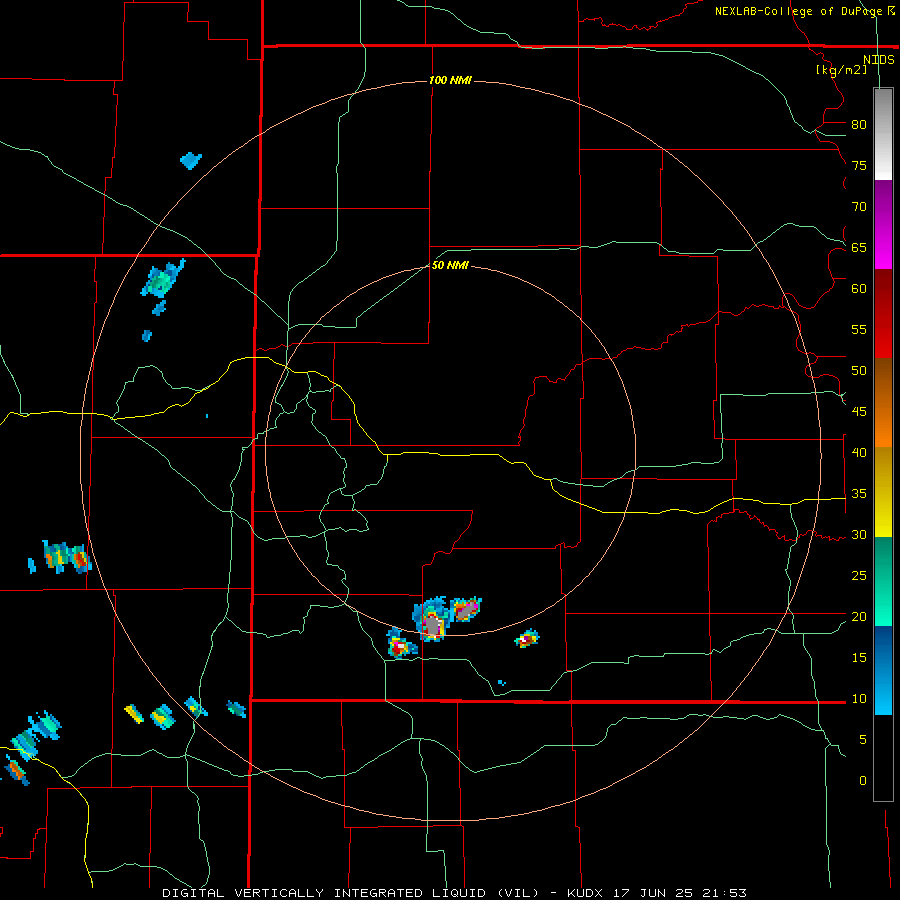Click the 65 value on color scale
Image resolution: width=900 pixels, height=900 pixels.
(x=859, y=248)
